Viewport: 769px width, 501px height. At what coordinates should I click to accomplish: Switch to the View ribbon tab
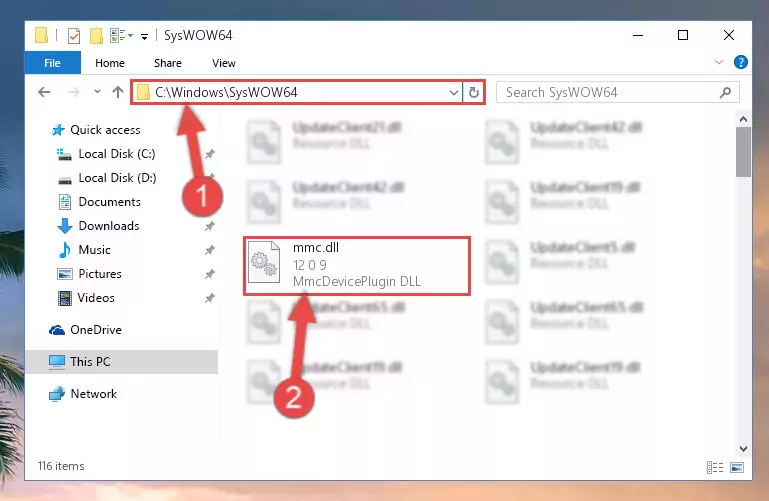pos(224,63)
